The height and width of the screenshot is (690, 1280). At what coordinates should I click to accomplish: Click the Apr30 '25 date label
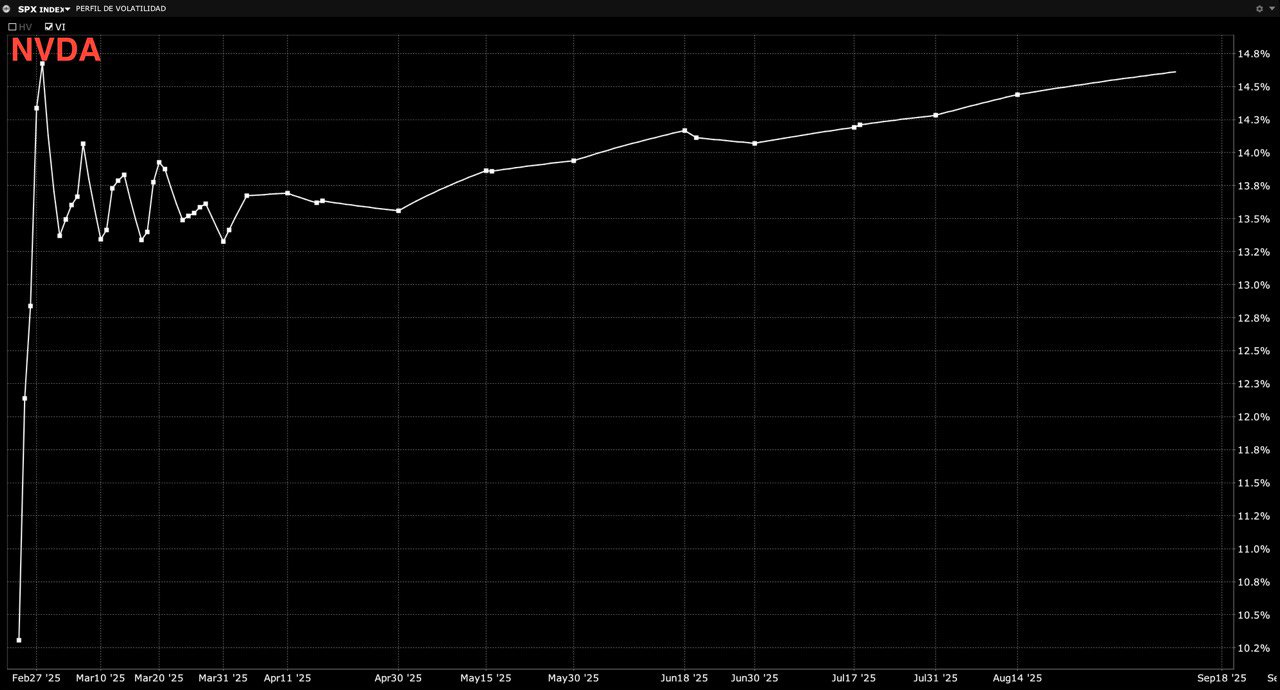pos(398,678)
